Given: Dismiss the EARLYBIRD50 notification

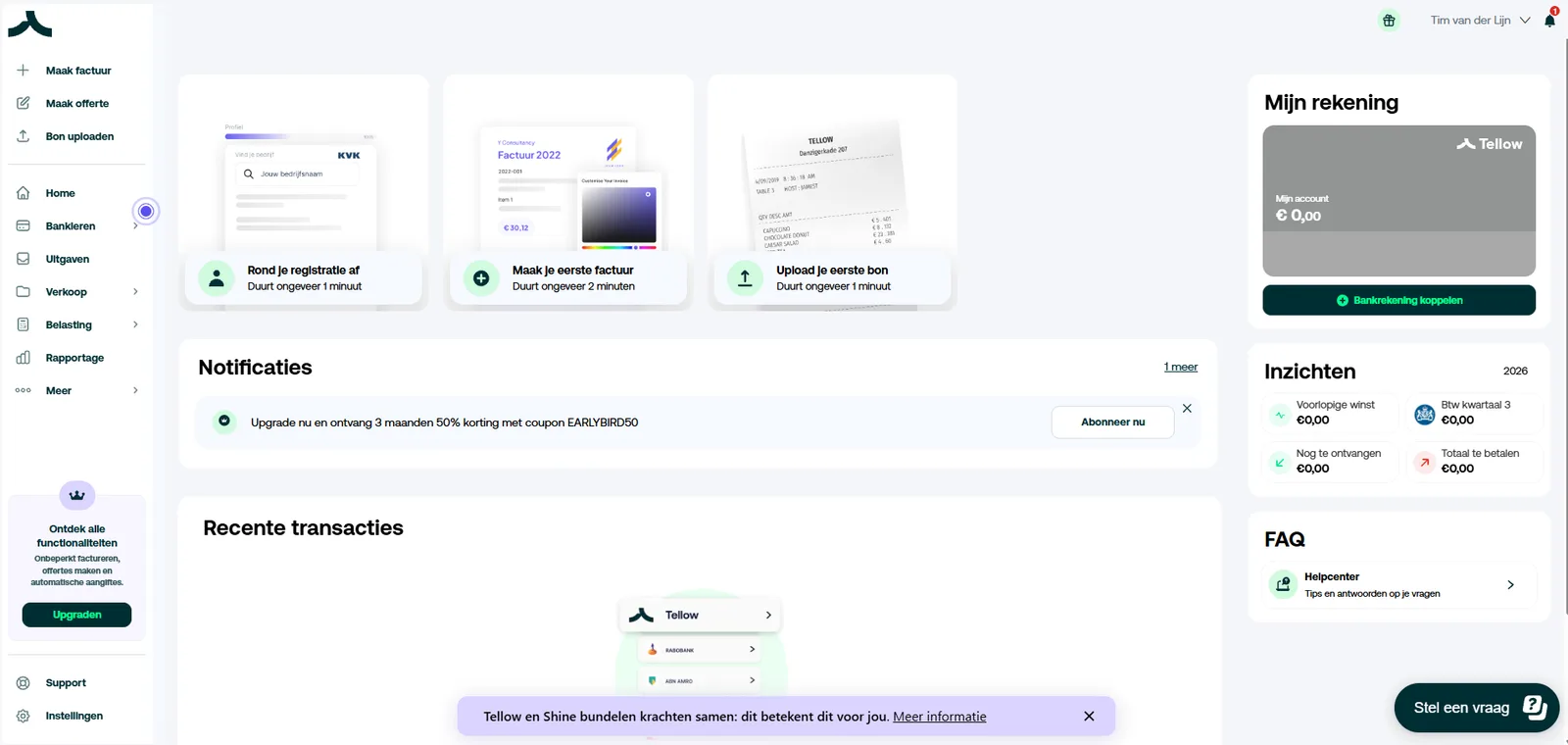Looking at the screenshot, I should (1187, 408).
